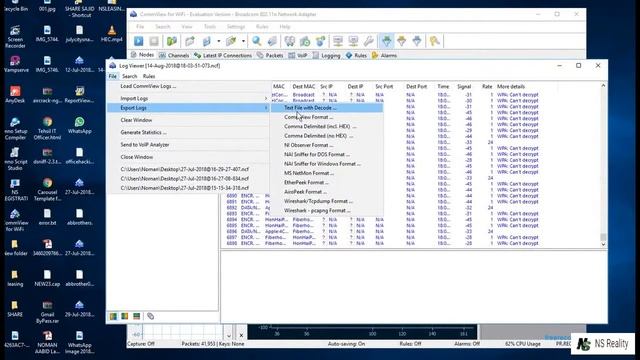
Task: Open the HEC.mp4 desktop file
Action: click(x=111, y=33)
